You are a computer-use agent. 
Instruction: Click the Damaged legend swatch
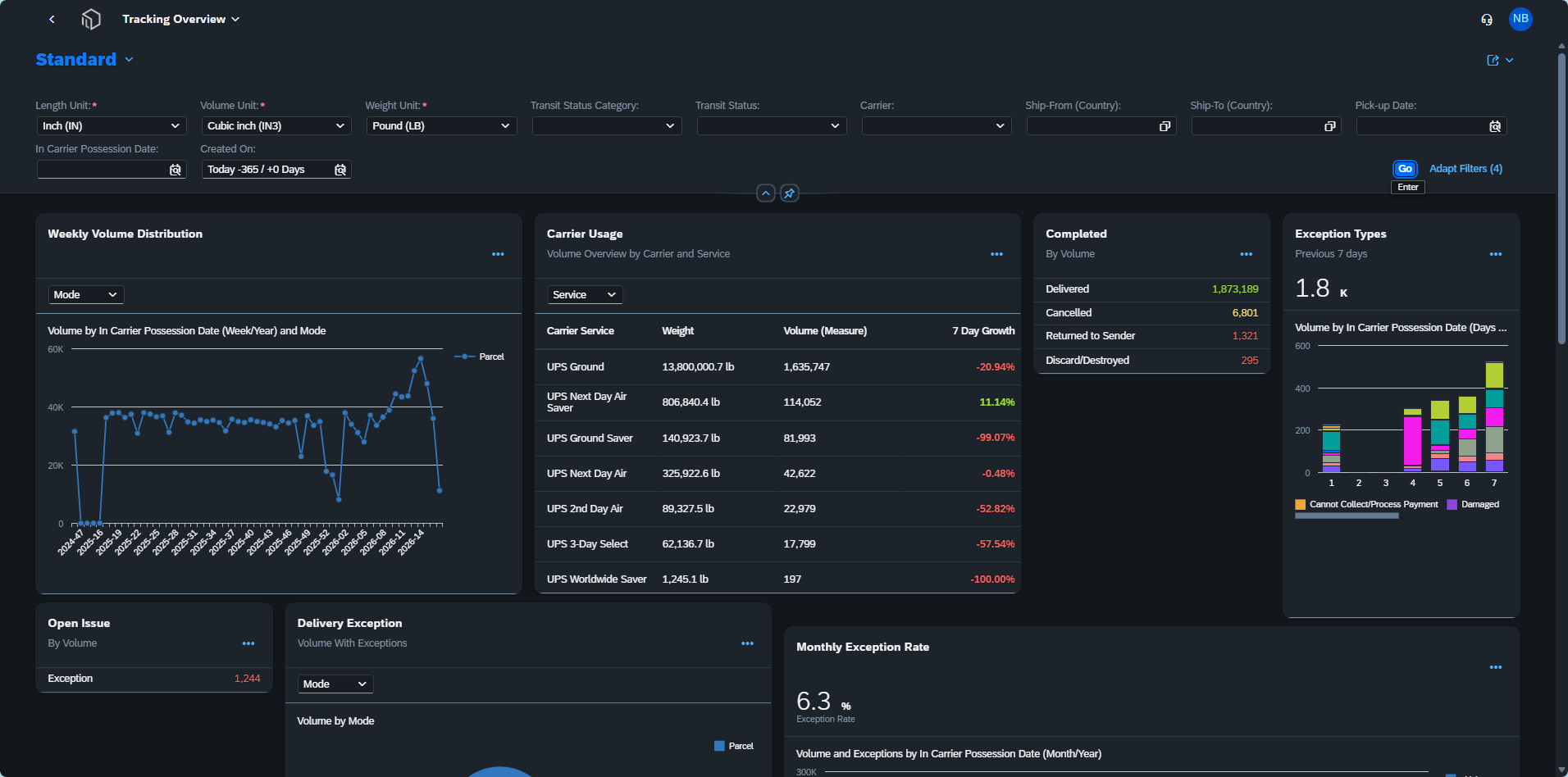[1452, 505]
